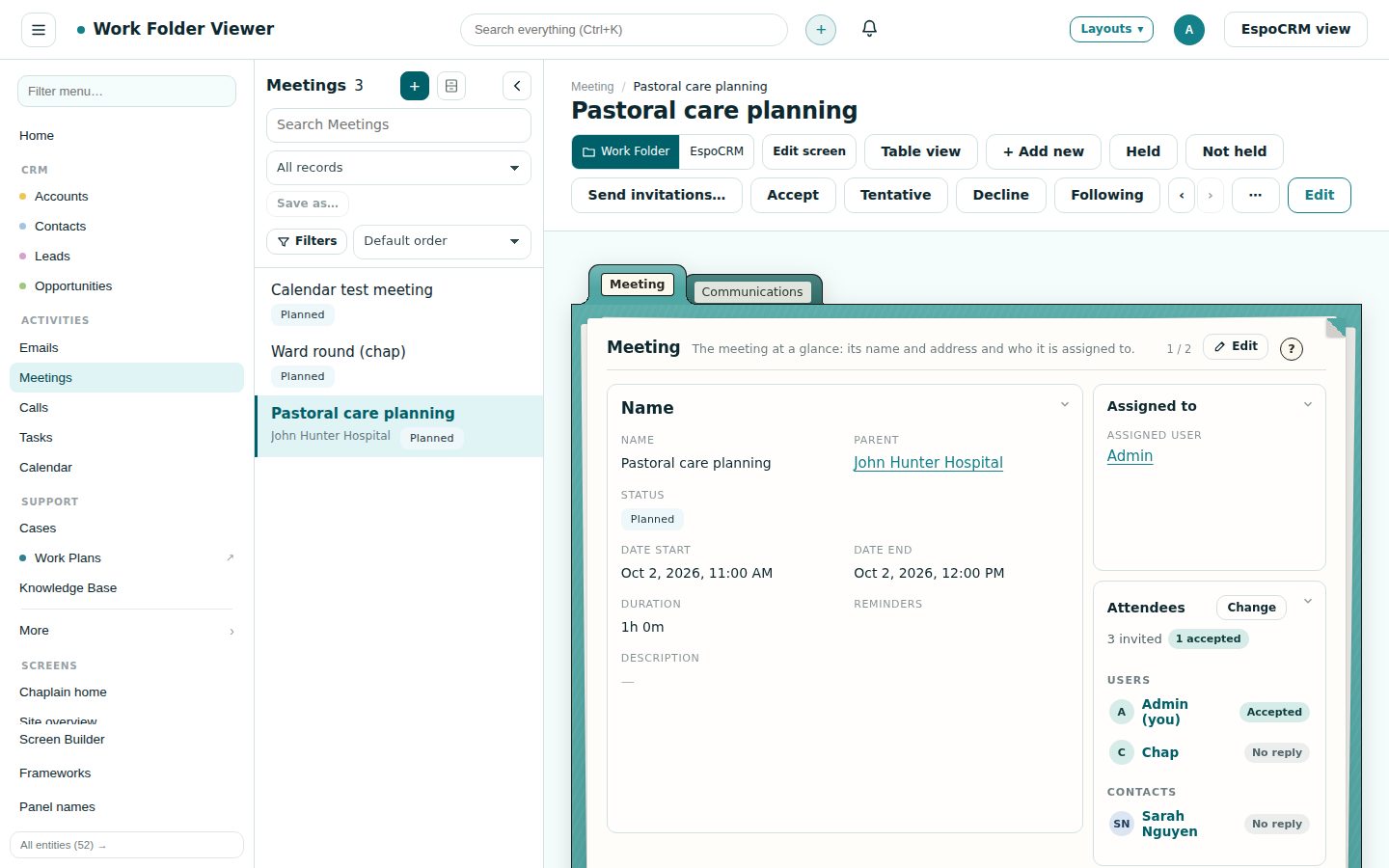This screenshot has width=1389, height=868.
Task: Click the Search everything field
Action: [x=624, y=30]
